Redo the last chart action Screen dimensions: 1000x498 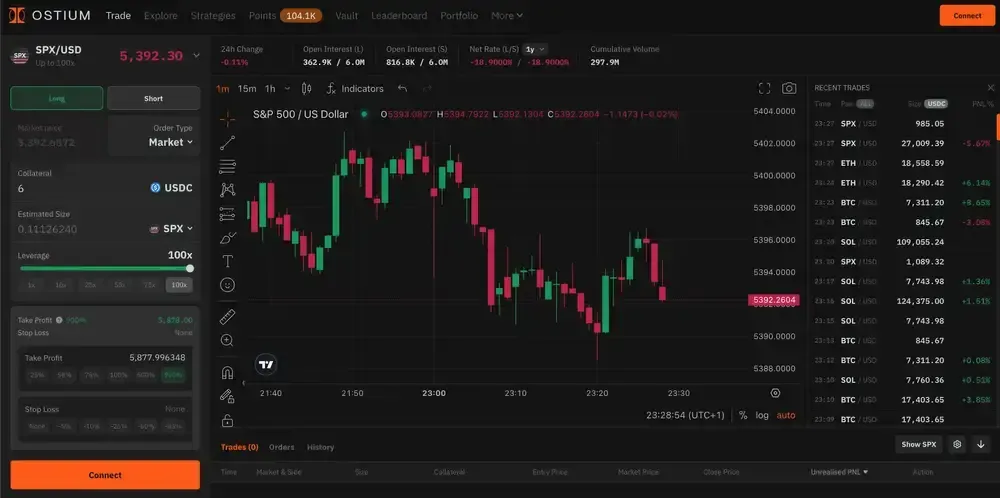click(x=427, y=89)
